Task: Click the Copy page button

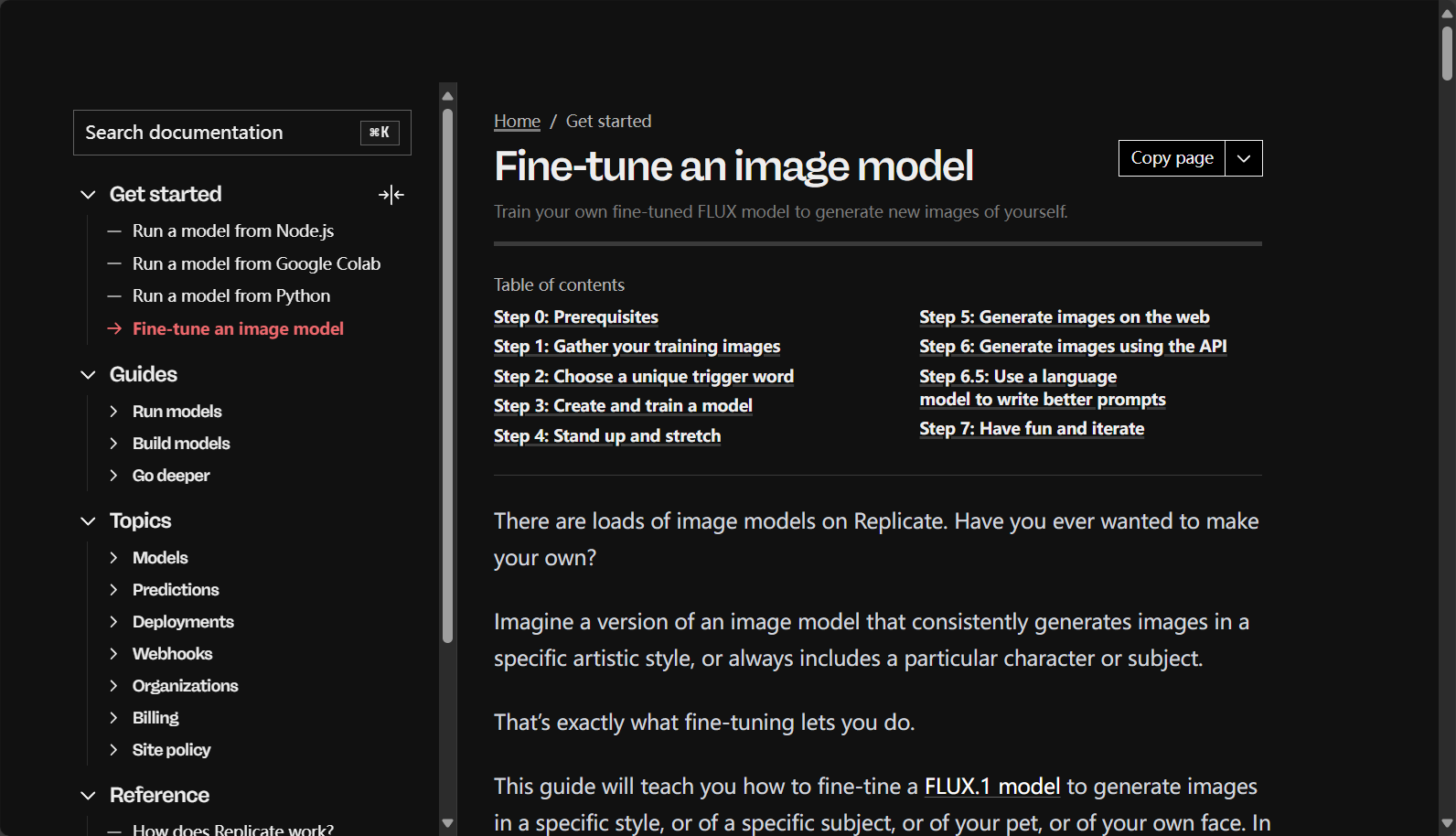Action: pyautogui.click(x=1172, y=158)
